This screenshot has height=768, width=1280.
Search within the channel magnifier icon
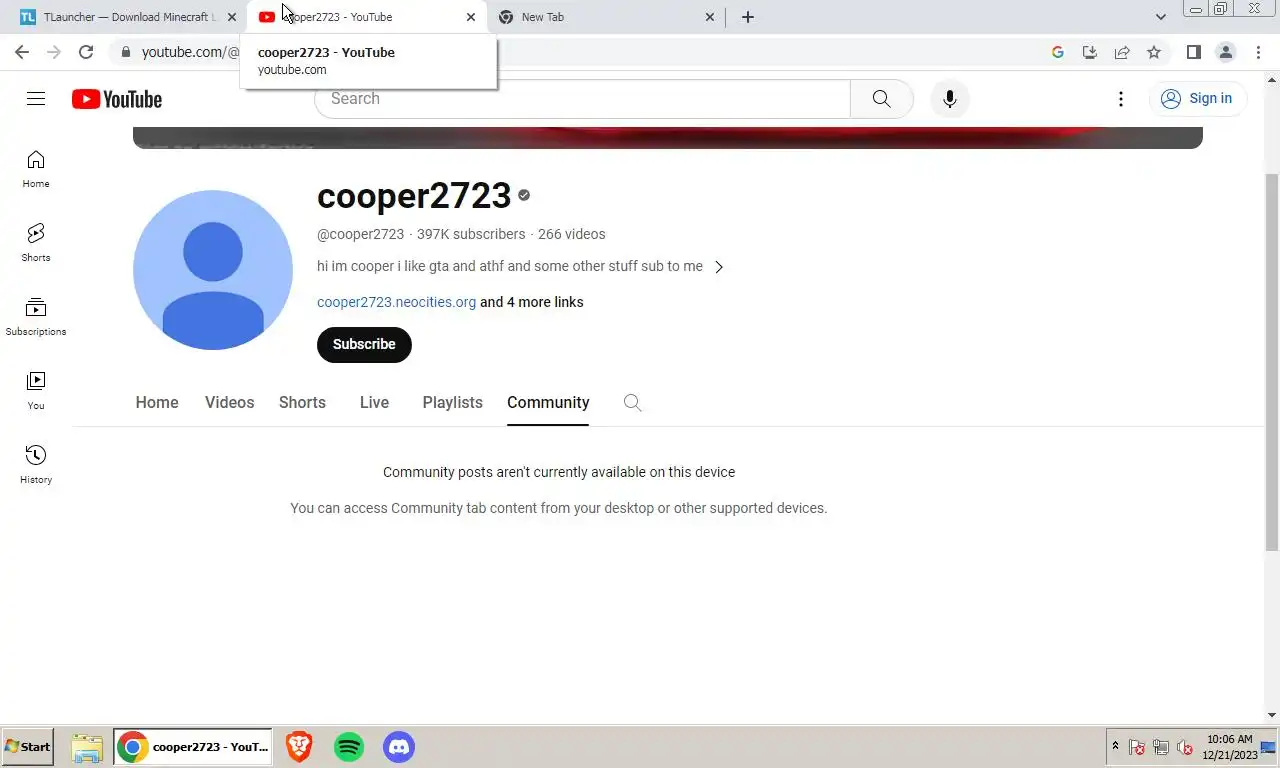(632, 402)
